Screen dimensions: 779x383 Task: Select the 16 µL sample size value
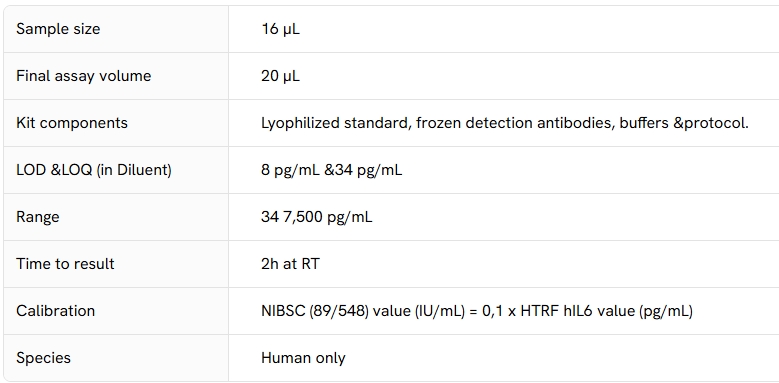pyautogui.click(x=280, y=29)
